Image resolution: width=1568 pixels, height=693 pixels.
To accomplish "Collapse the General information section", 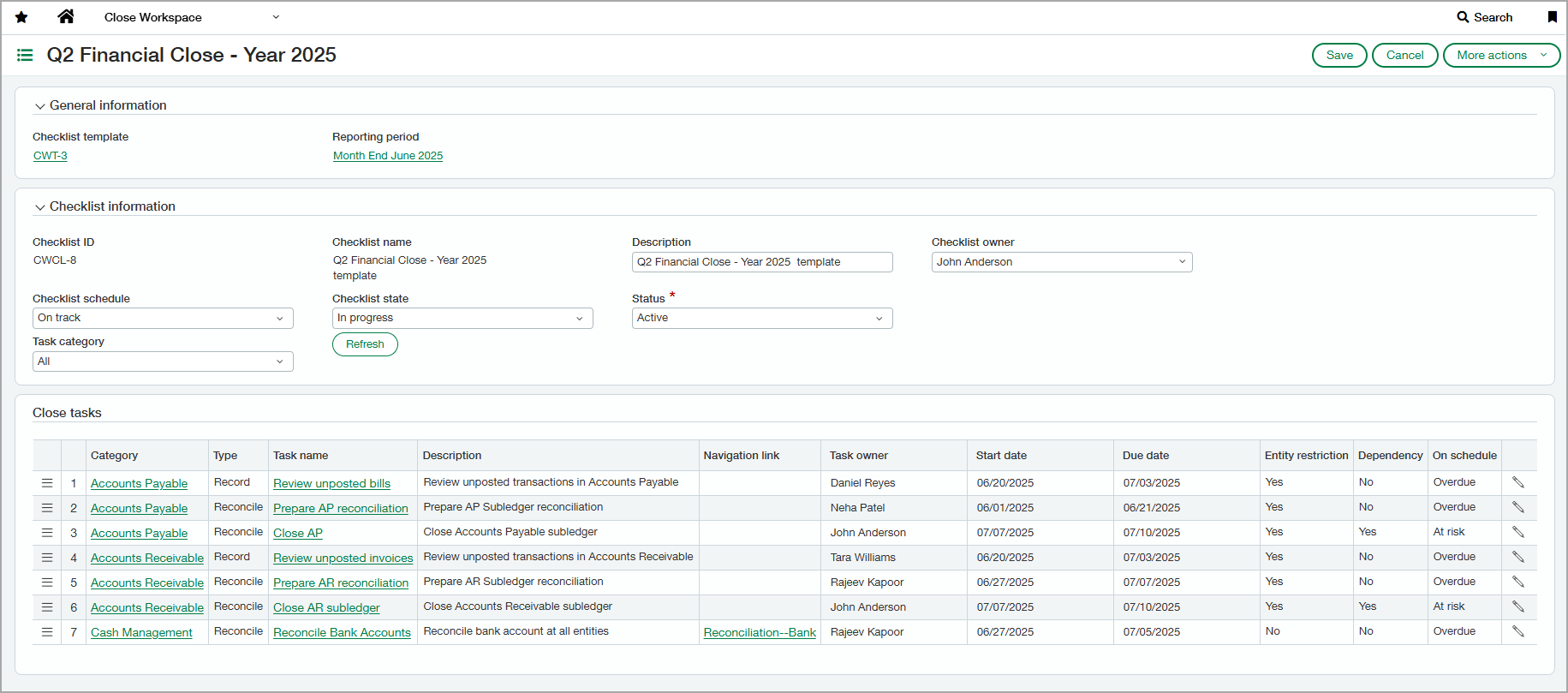I will [39, 106].
